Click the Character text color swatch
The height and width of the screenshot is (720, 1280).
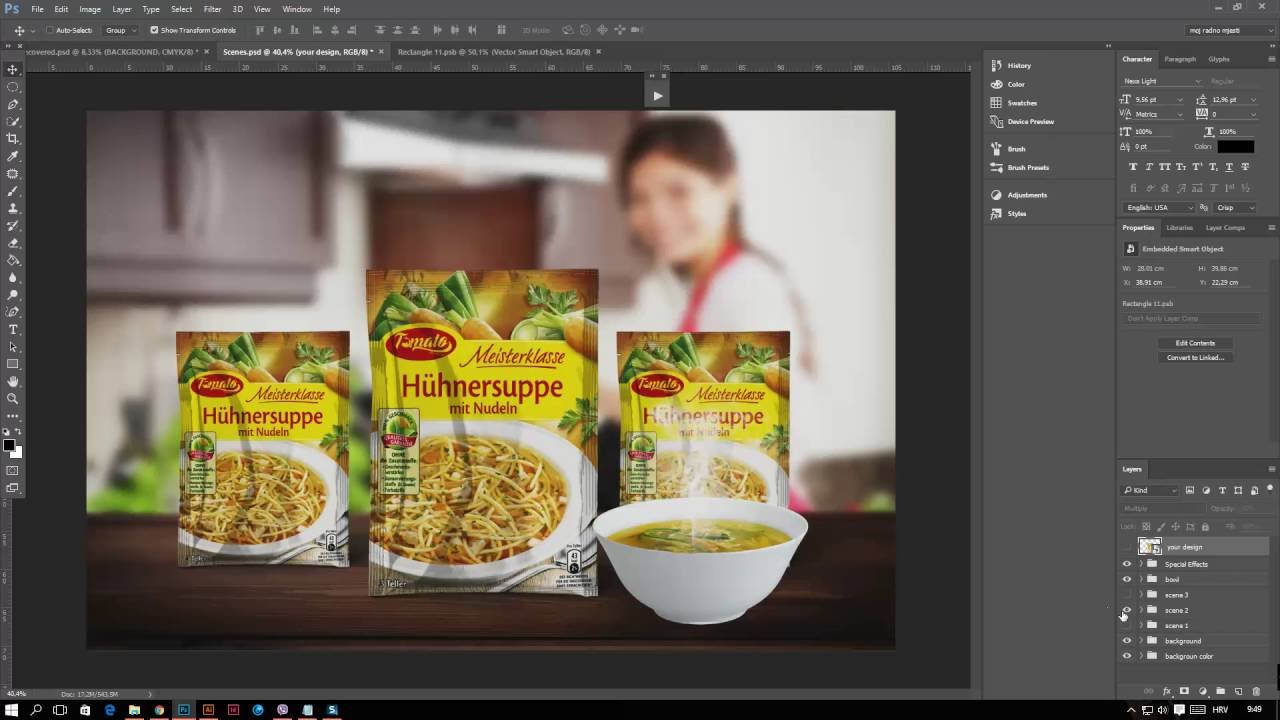(1235, 147)
